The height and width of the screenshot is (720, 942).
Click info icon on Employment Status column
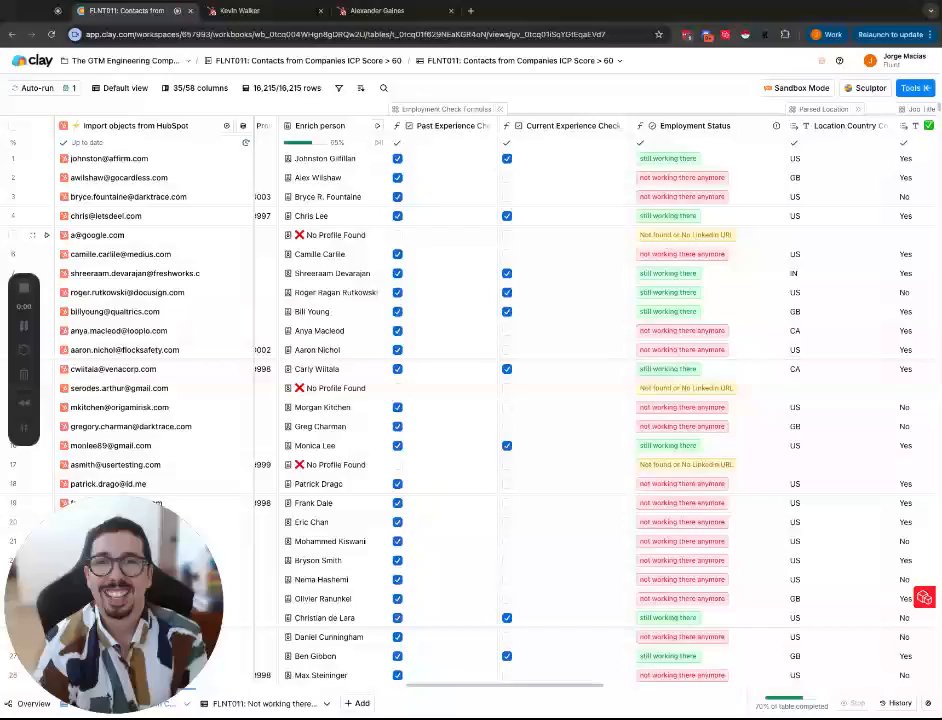click(776, 126)
